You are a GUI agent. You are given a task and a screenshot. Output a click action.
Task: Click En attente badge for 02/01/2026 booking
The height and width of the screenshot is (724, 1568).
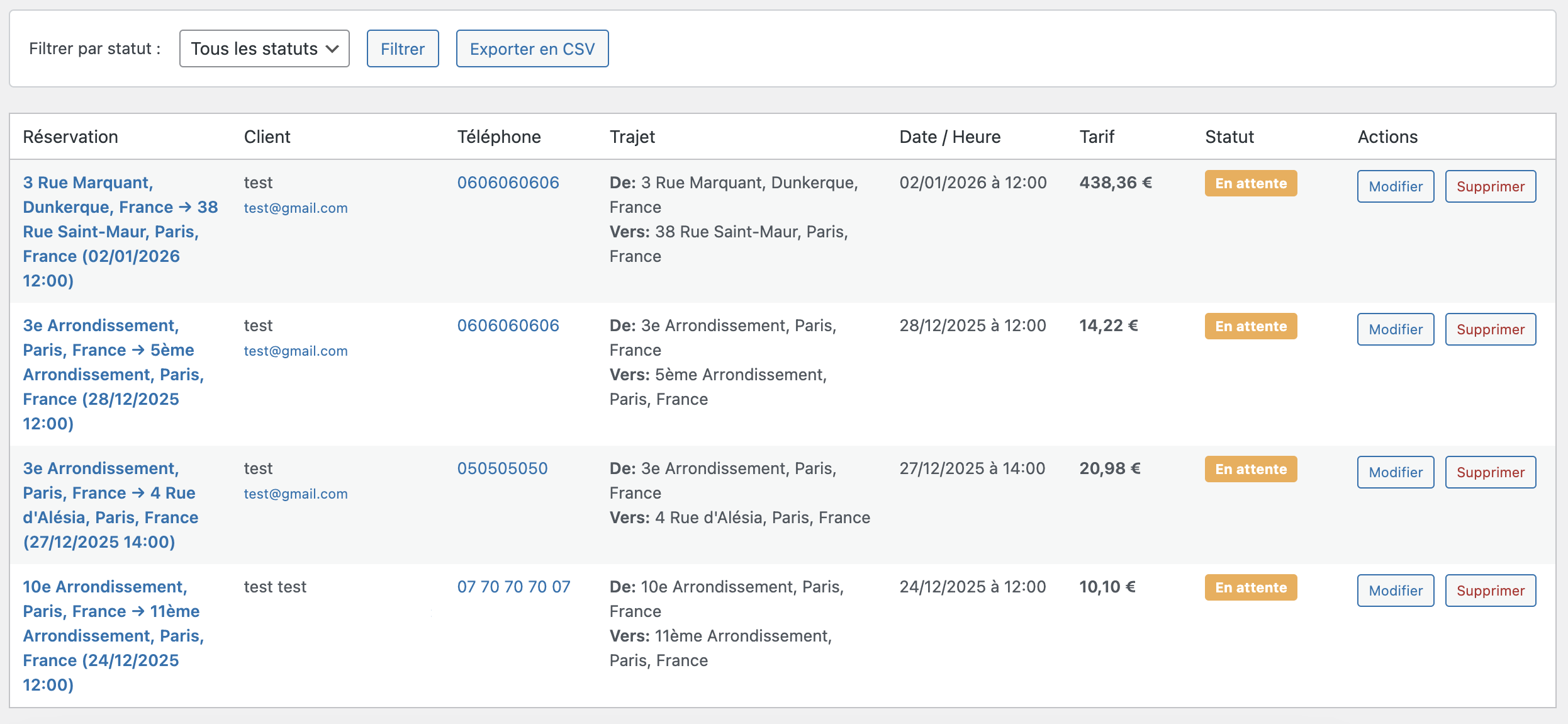1250,183
